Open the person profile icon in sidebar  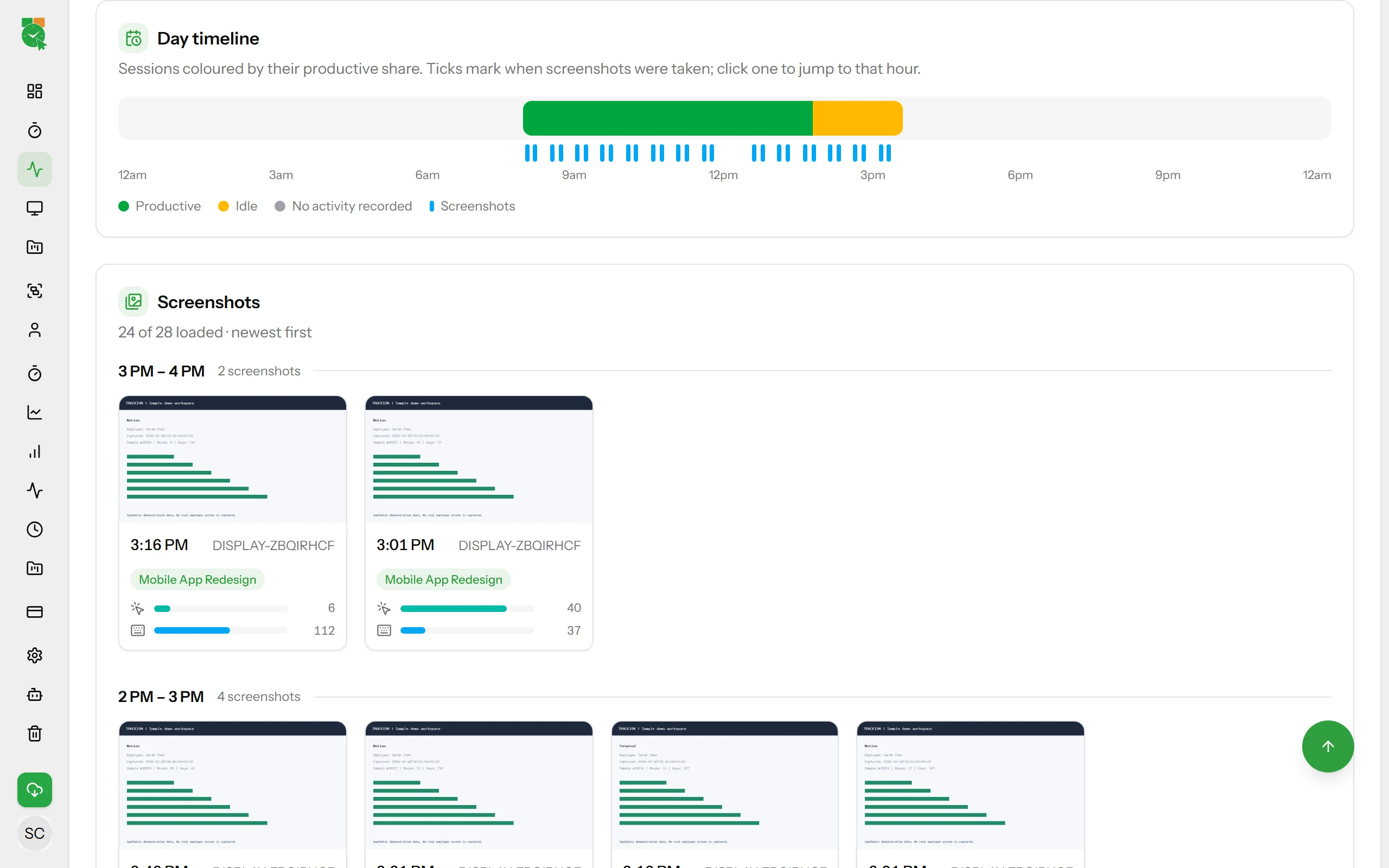click(34, 330)
